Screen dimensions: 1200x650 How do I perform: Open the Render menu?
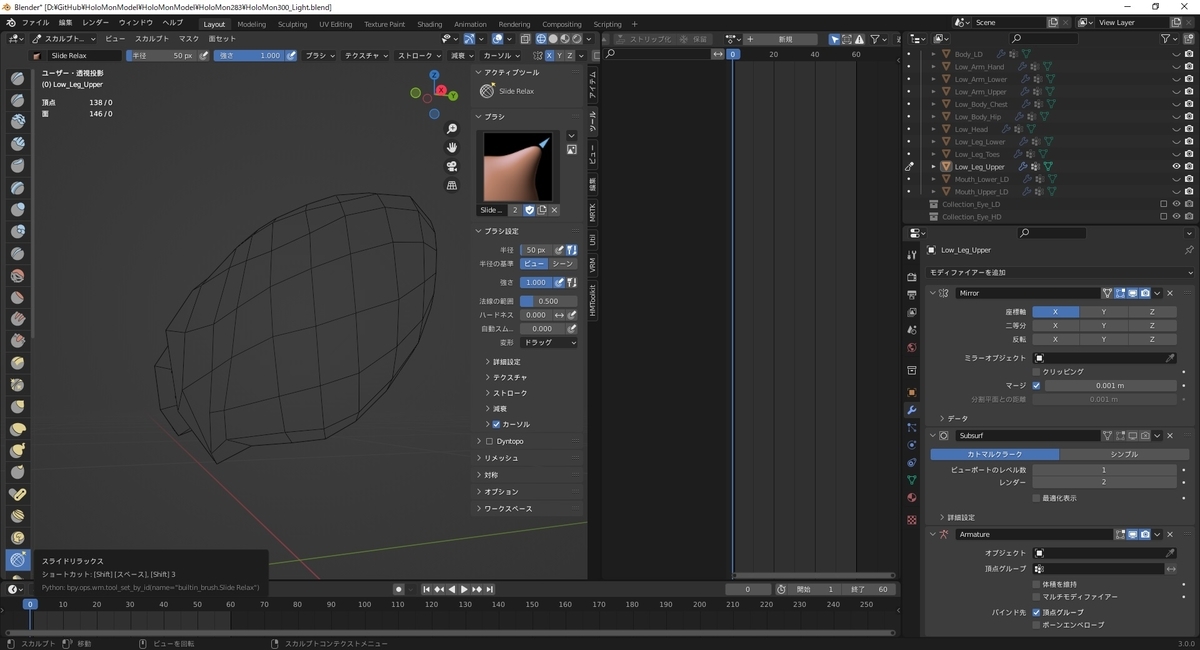95,22
